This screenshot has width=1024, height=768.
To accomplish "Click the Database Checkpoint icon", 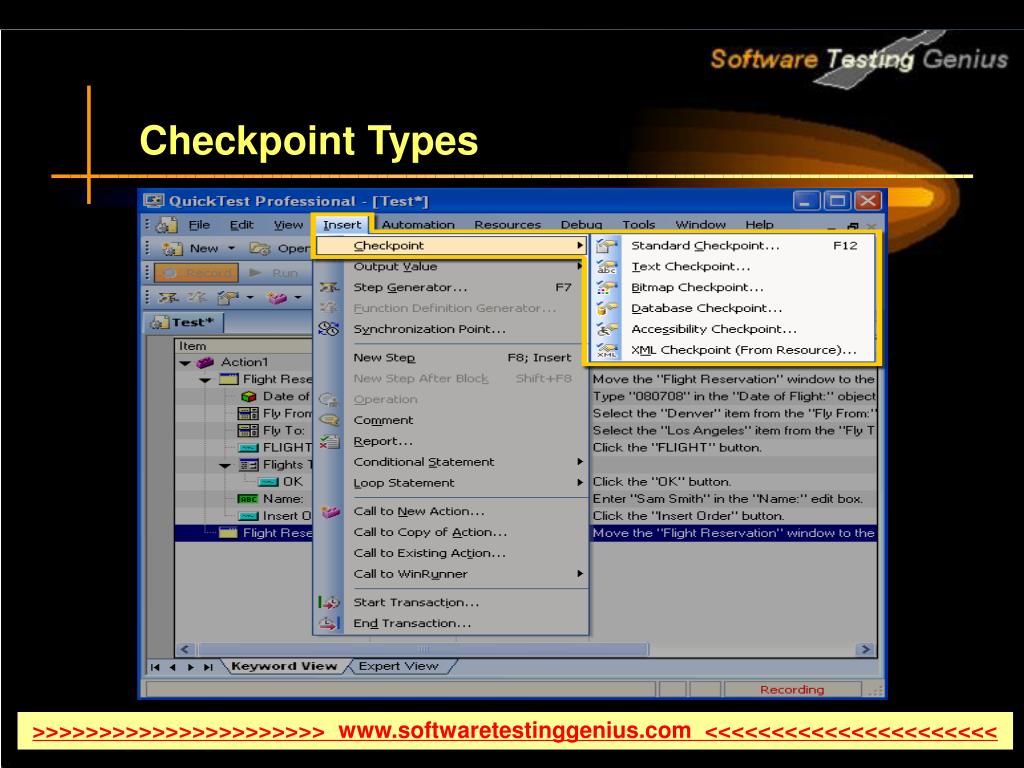I will click(x=607, y=308).
